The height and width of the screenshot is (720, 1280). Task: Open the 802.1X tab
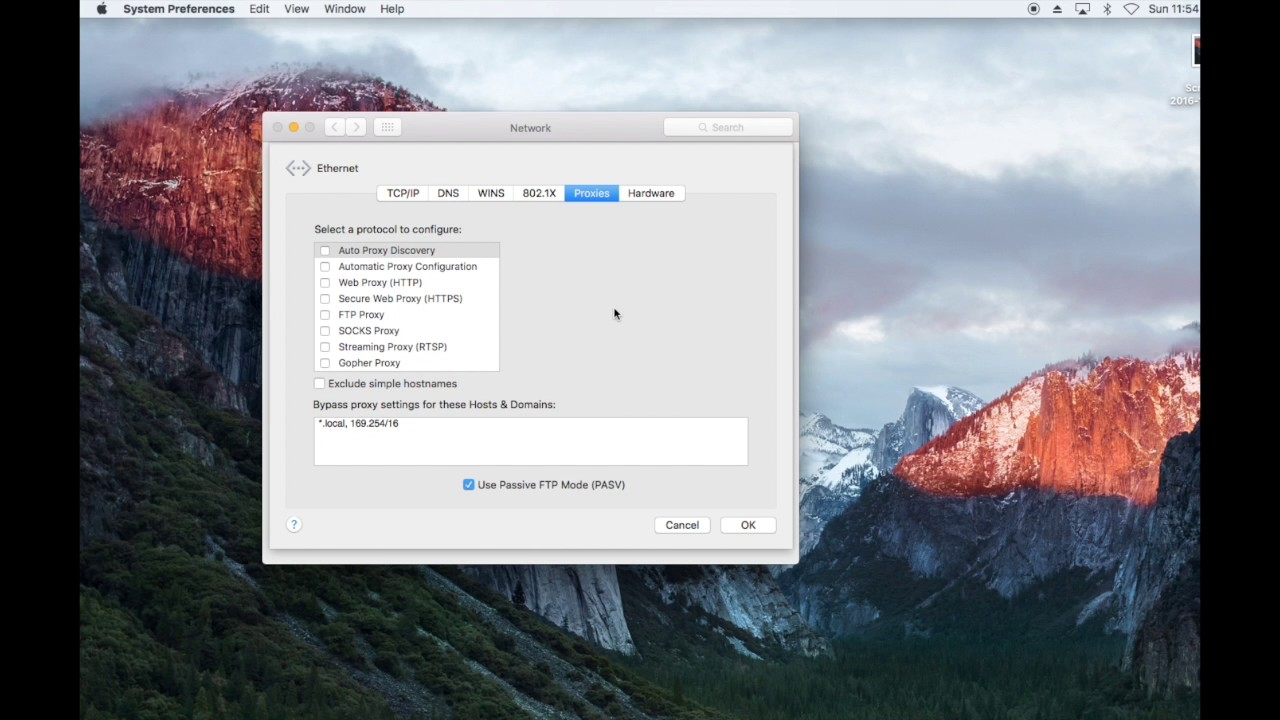coord(539,193)
